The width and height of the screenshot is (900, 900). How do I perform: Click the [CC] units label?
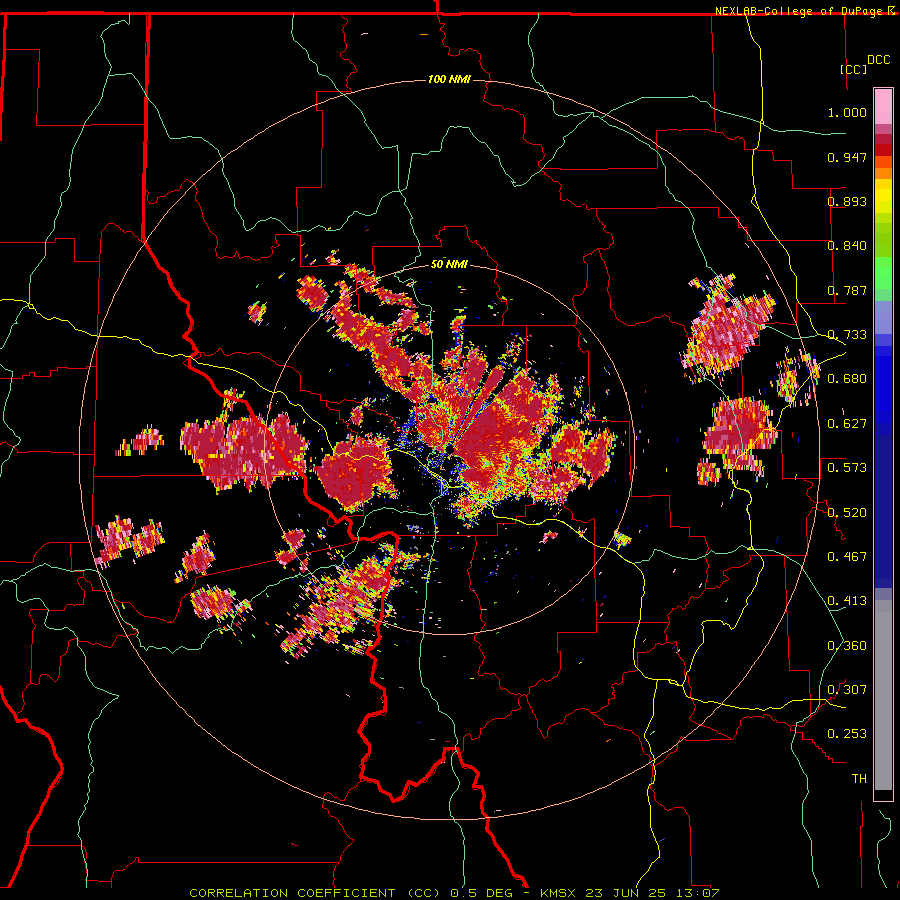pos(853,69)
